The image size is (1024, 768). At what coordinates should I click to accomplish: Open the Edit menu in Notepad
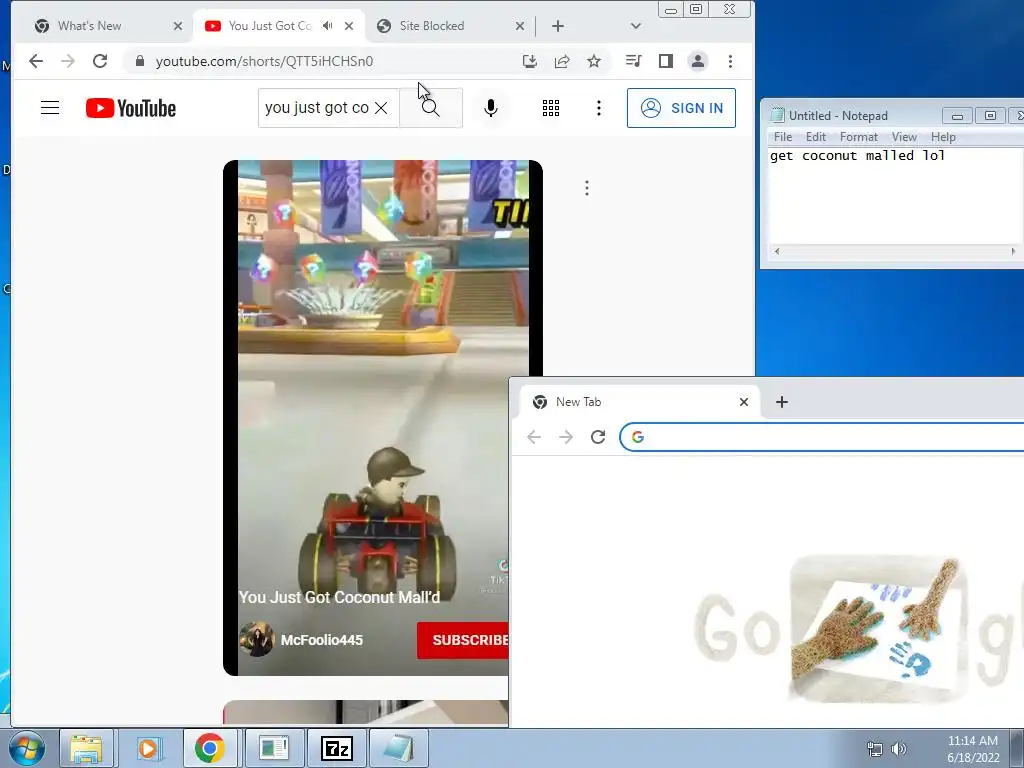point(816,136)
